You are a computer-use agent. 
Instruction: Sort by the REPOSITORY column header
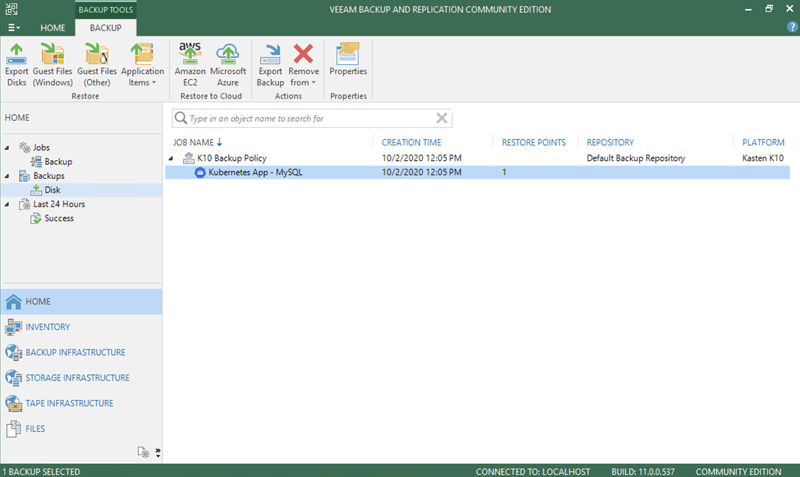point(610,142)
